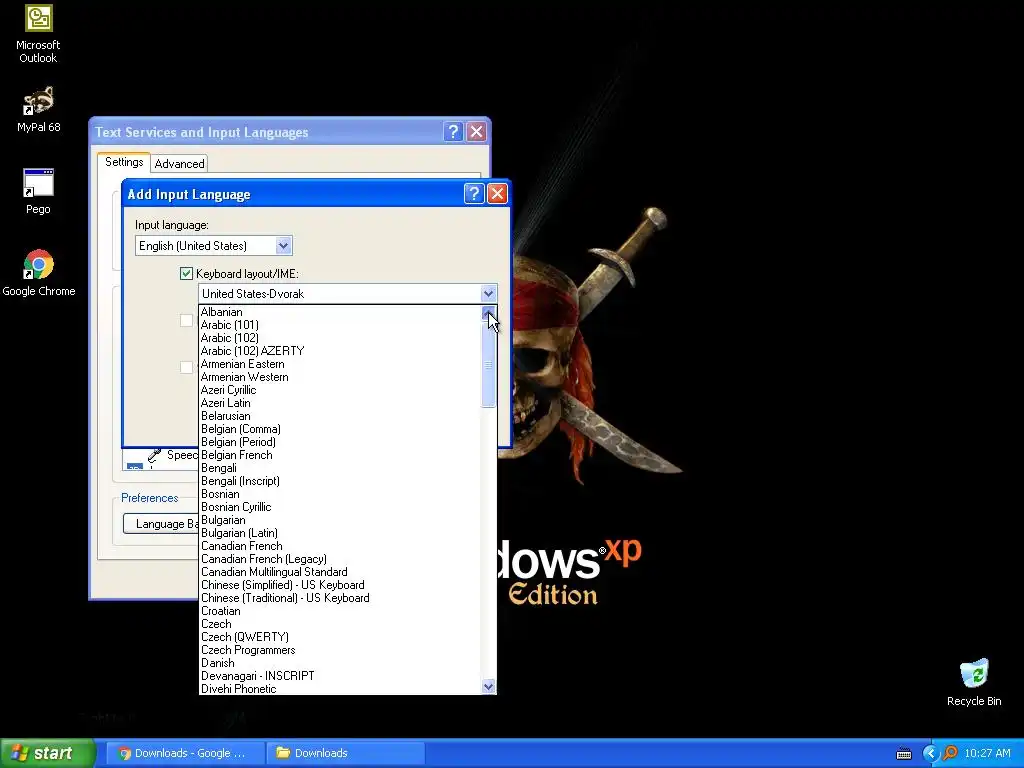The width and height of the screenshot is (1024, 768).
Task: Choose Belgian French layout
Action: pyautogui.click(x=340, y=455)
